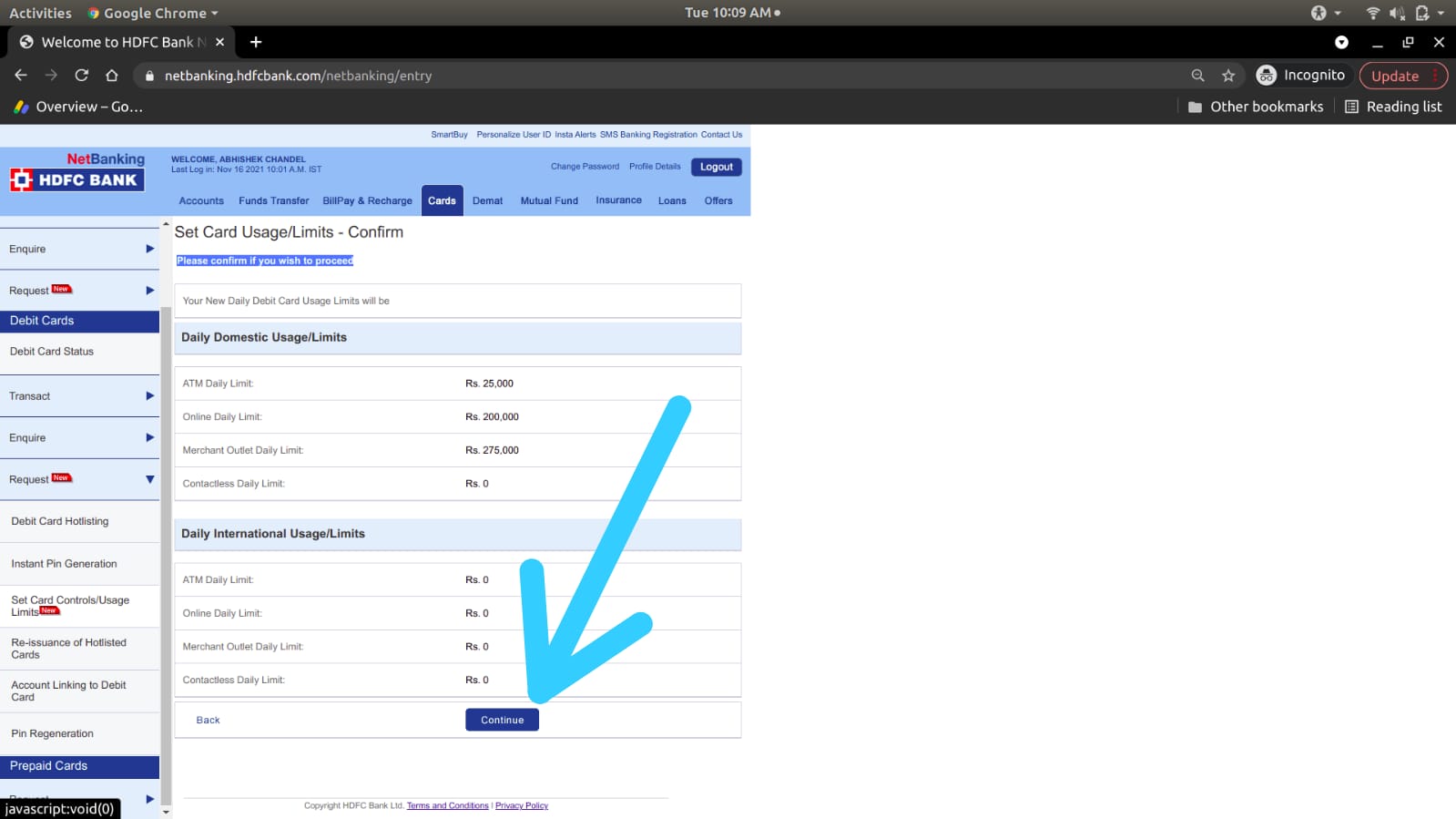Open Pin Regeneration
Image resolution: width=1456 pixels, height=819 pixels.
click(x=52, y=733)
